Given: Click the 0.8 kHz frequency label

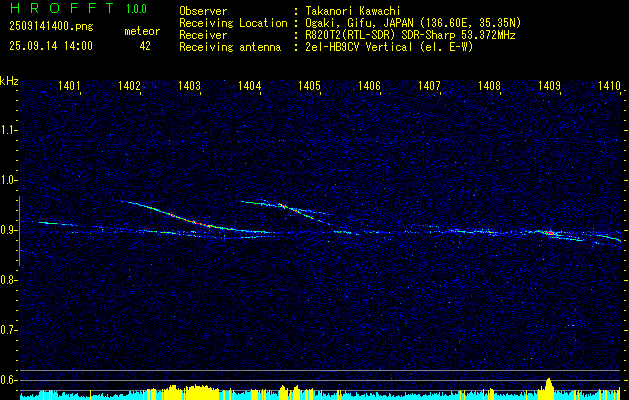Looking at the screenshot, I should (x=8, y=280).
